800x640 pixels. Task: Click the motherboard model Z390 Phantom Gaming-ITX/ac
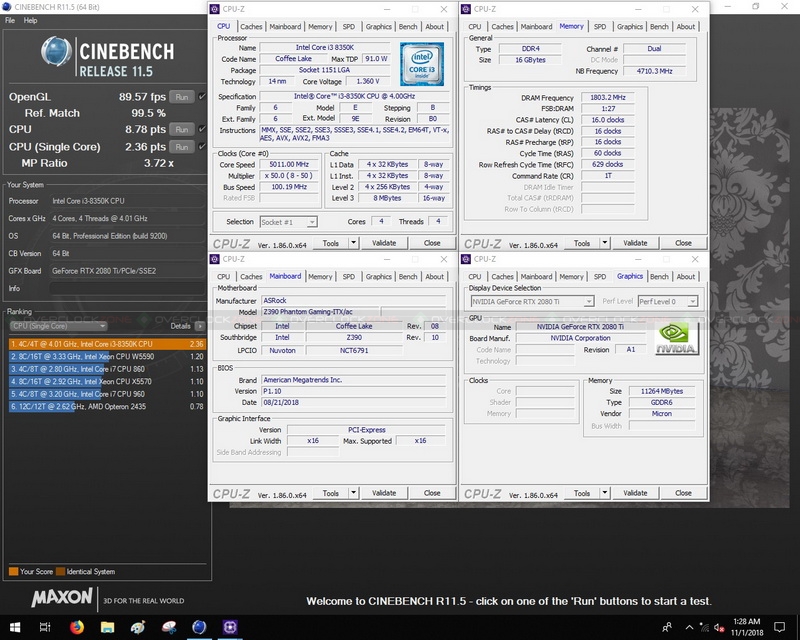tap(320, 312)
